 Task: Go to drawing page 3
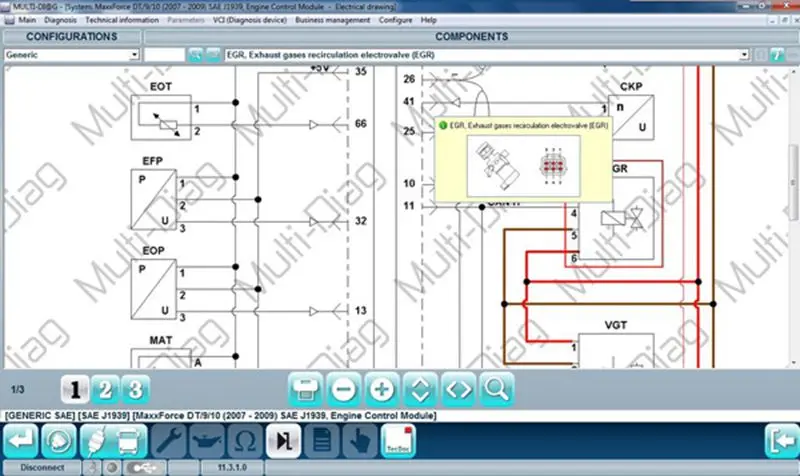point(135,390)
